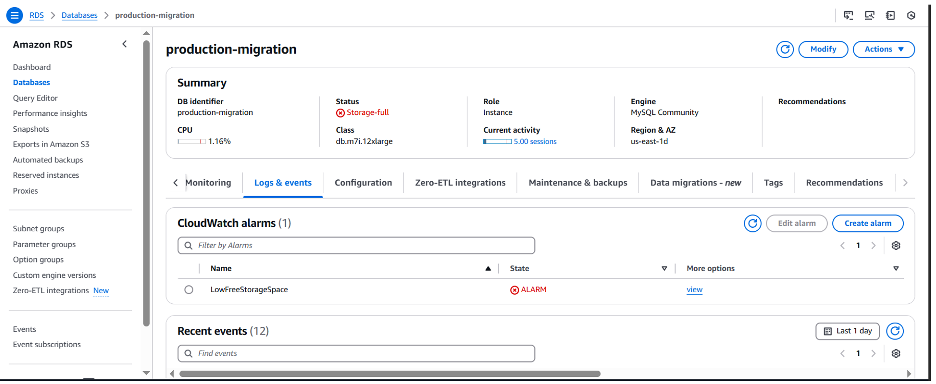This screenshot has height=384, width=936.
Task: Click the 5.00 sessions activity bar
Action: pyautogui.click(x=519, y=142)
